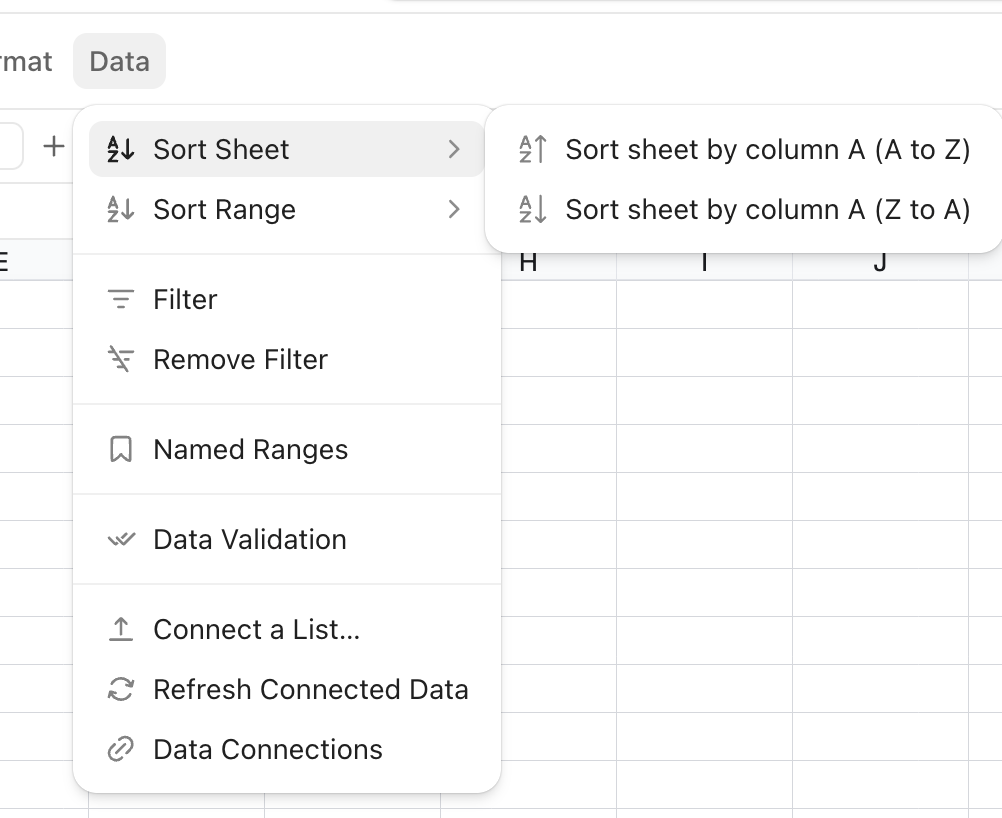Open Named Ranges from the menu
The image size is (1002, 818).
click(x=287, y=449)
